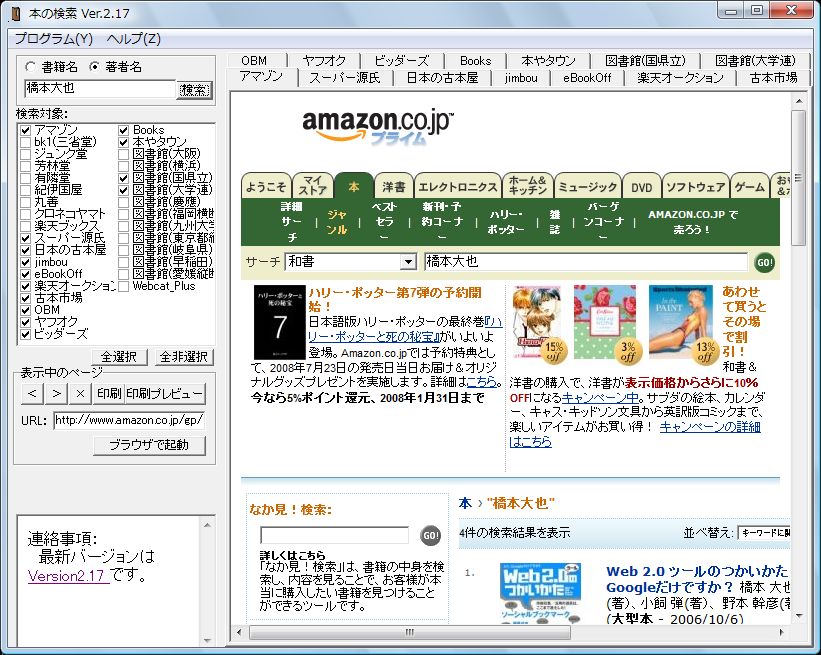
Task: Open Amazon's 洋書 tab
Action: click(x=394, y=187)
